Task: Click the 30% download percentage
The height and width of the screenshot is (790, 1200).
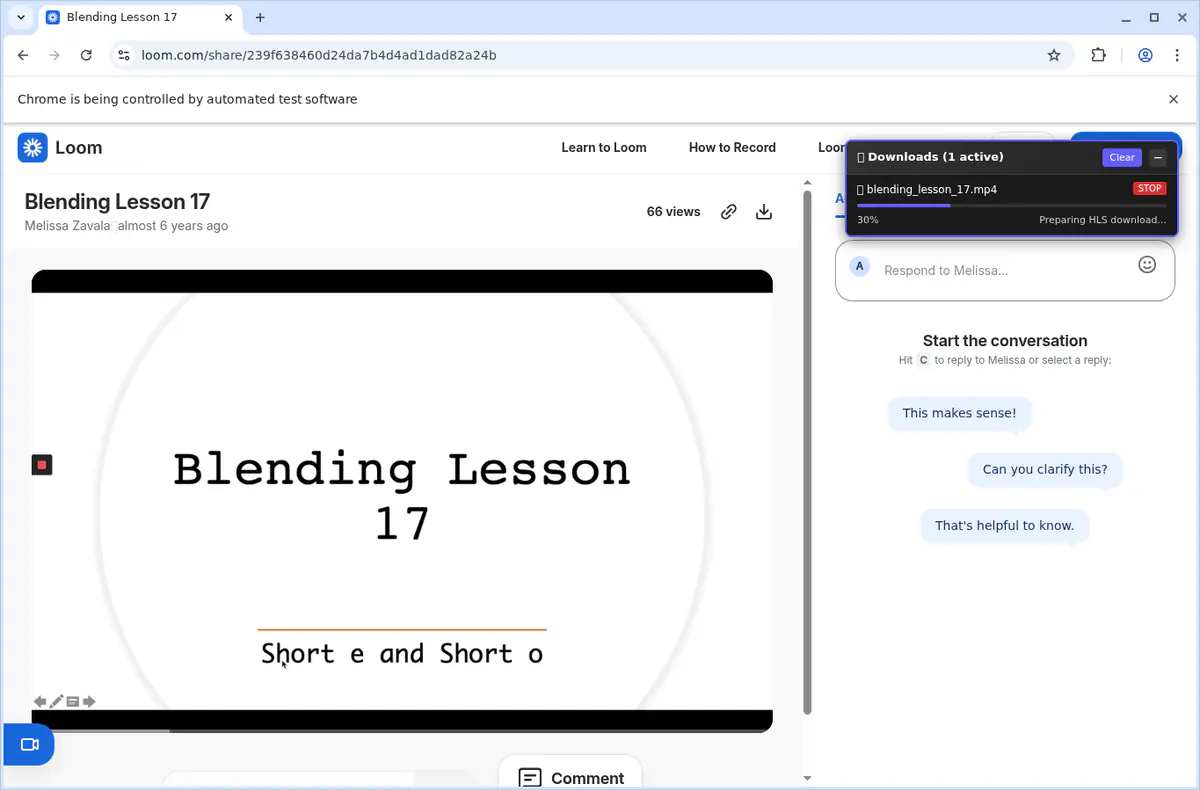Action: point(868,220)
